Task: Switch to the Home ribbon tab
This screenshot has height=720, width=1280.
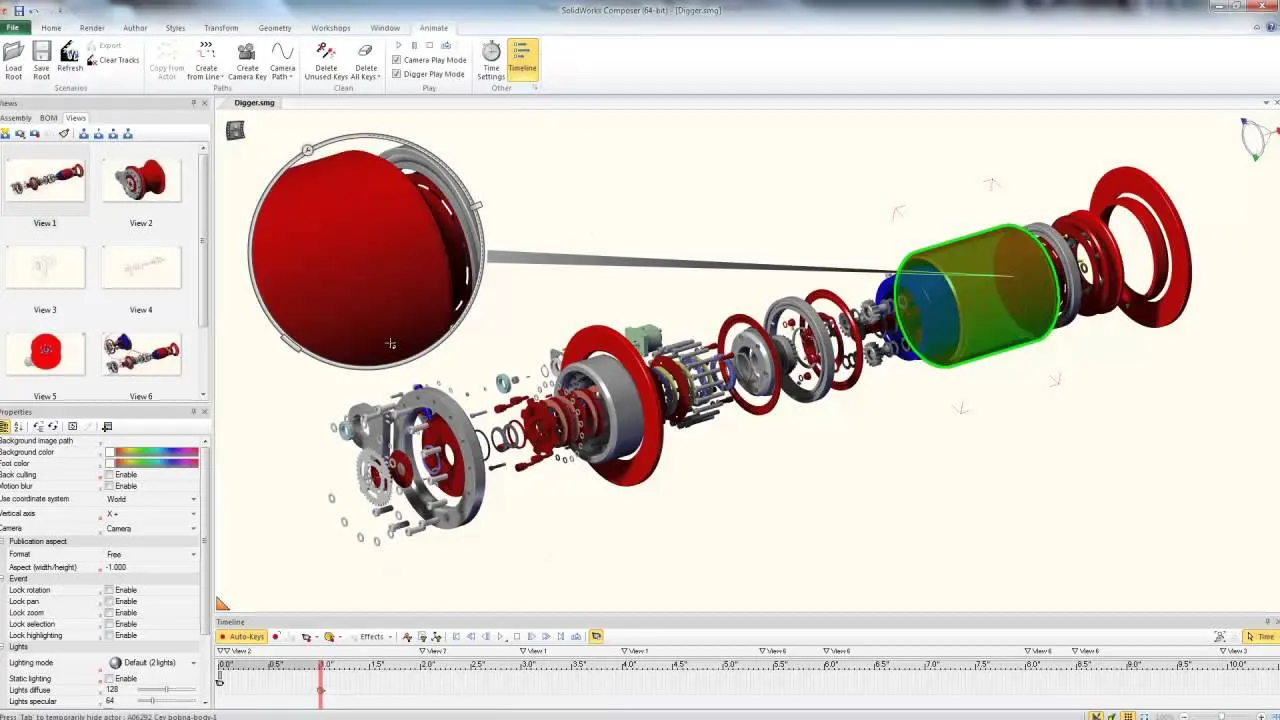Action: 51,28
